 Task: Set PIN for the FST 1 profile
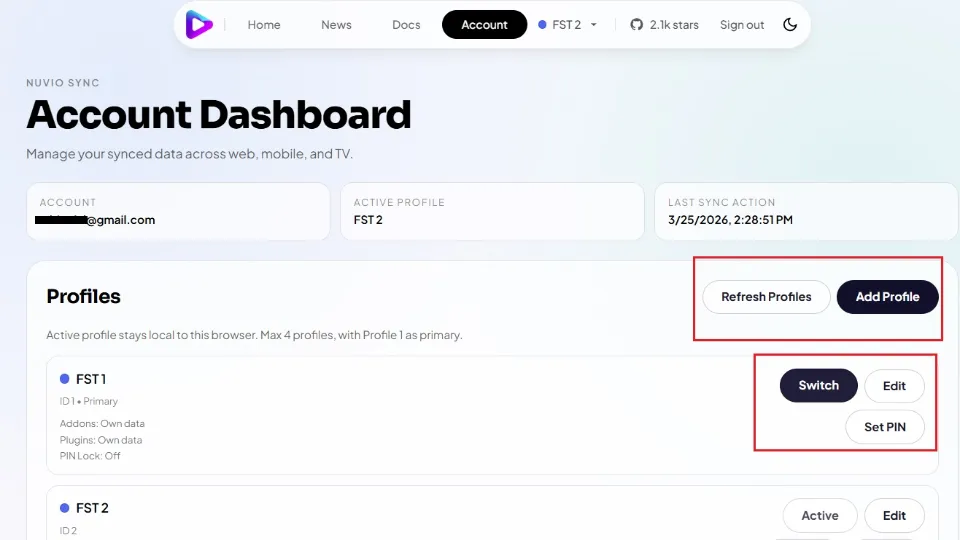885,427
